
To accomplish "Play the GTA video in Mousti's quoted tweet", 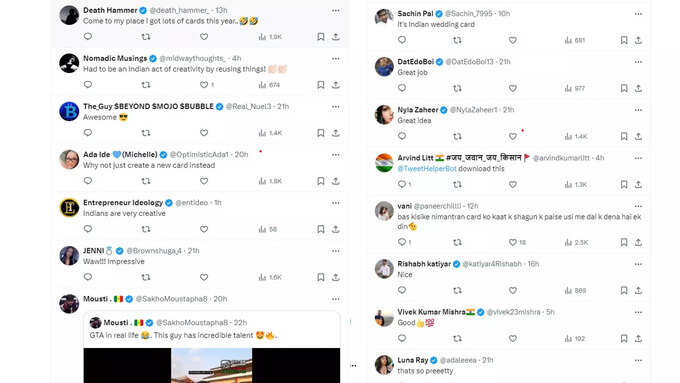I will pyautogui.click(x=212, y=365).
